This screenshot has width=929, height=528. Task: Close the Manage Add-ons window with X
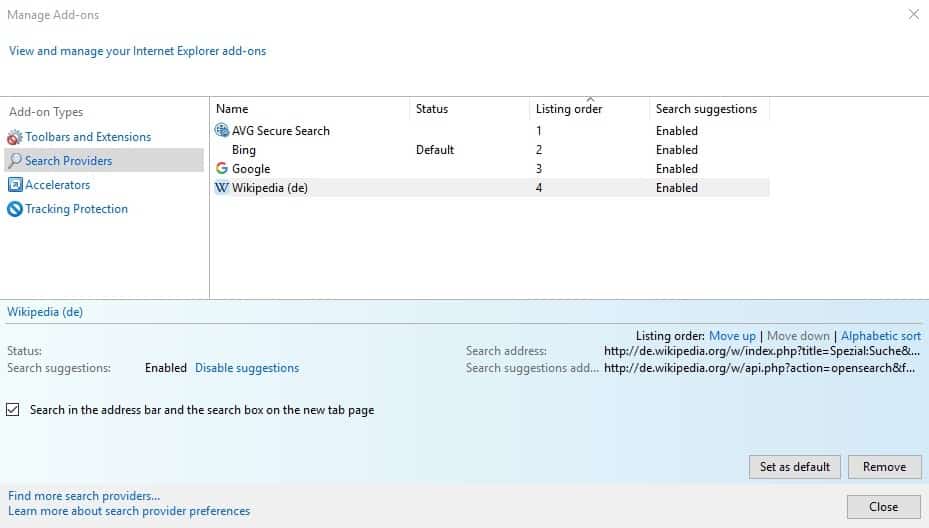tap(914, 14)
